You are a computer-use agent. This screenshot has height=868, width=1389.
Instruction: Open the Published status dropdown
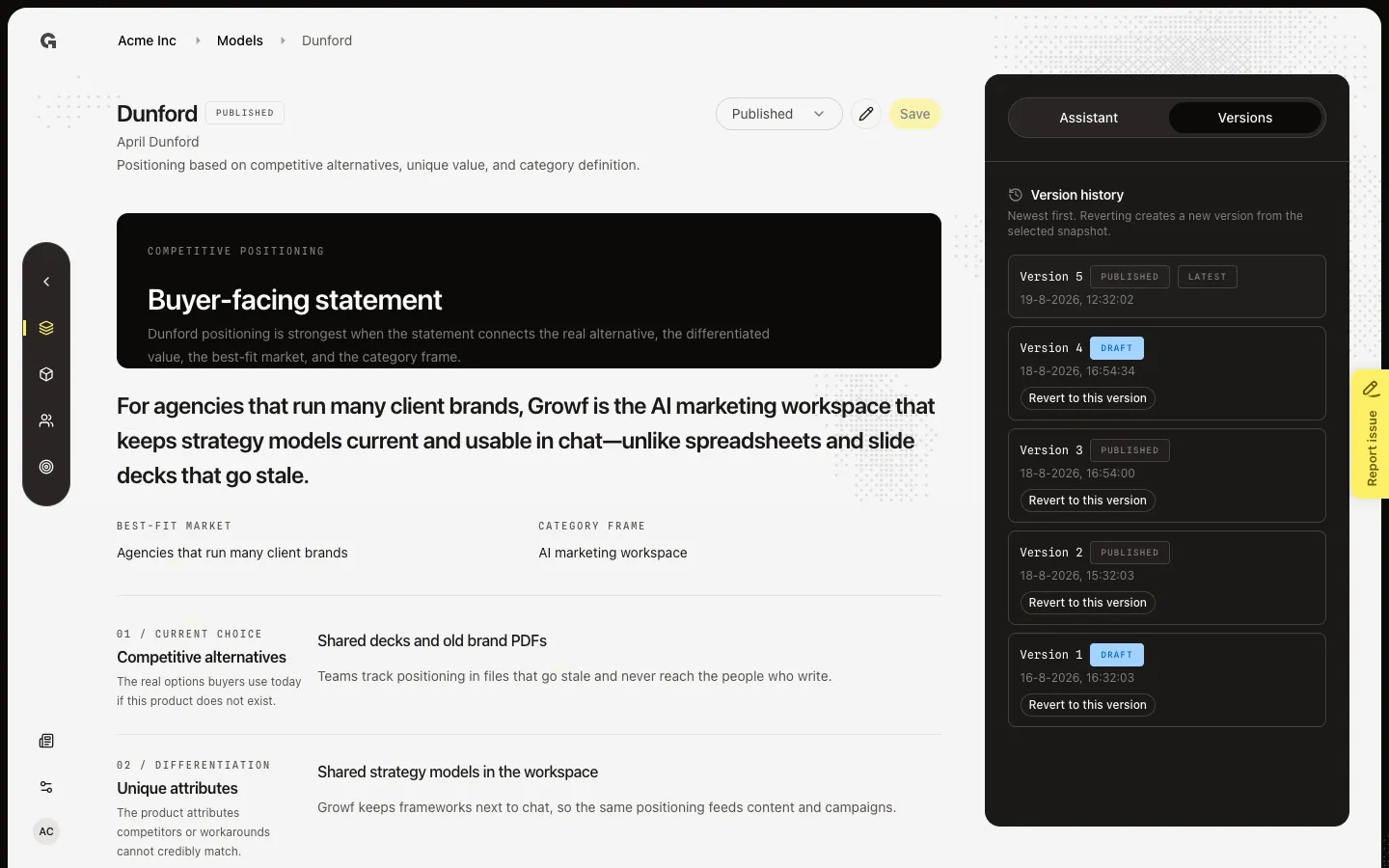click(x=779, y=114)
